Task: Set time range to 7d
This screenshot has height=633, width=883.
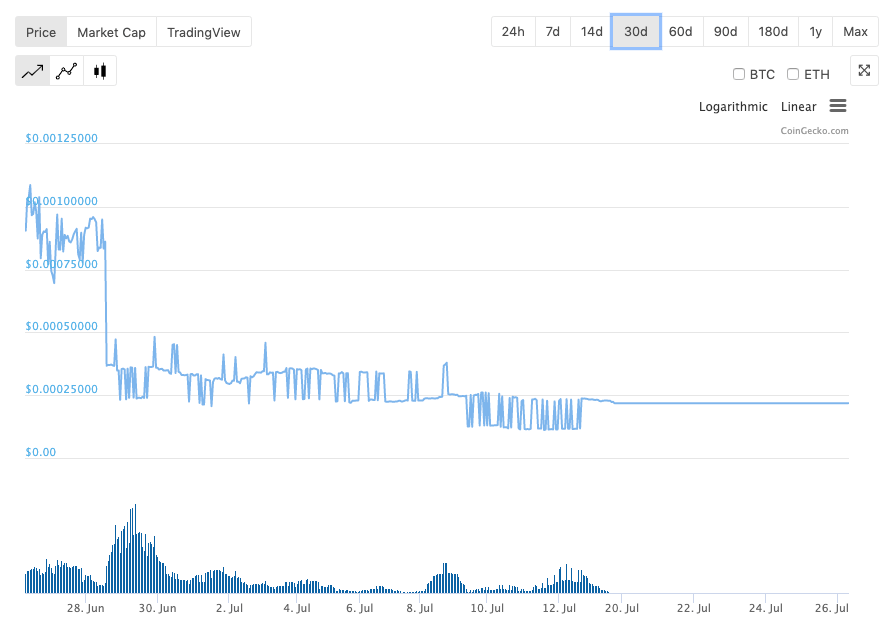Action: (553, 32)
